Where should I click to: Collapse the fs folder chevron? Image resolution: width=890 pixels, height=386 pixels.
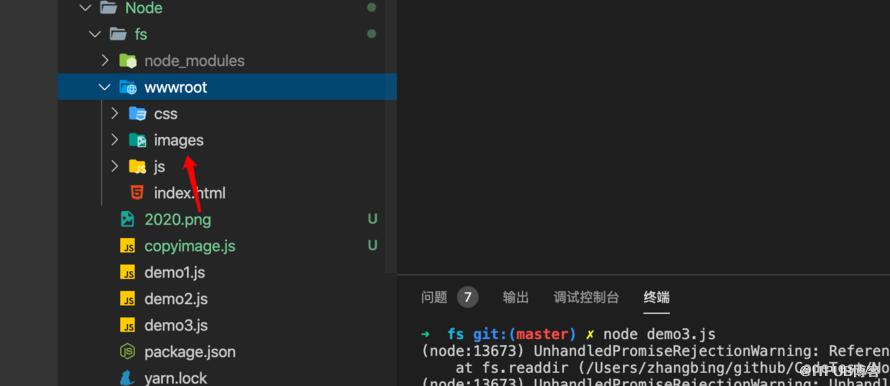coord(95,35)
